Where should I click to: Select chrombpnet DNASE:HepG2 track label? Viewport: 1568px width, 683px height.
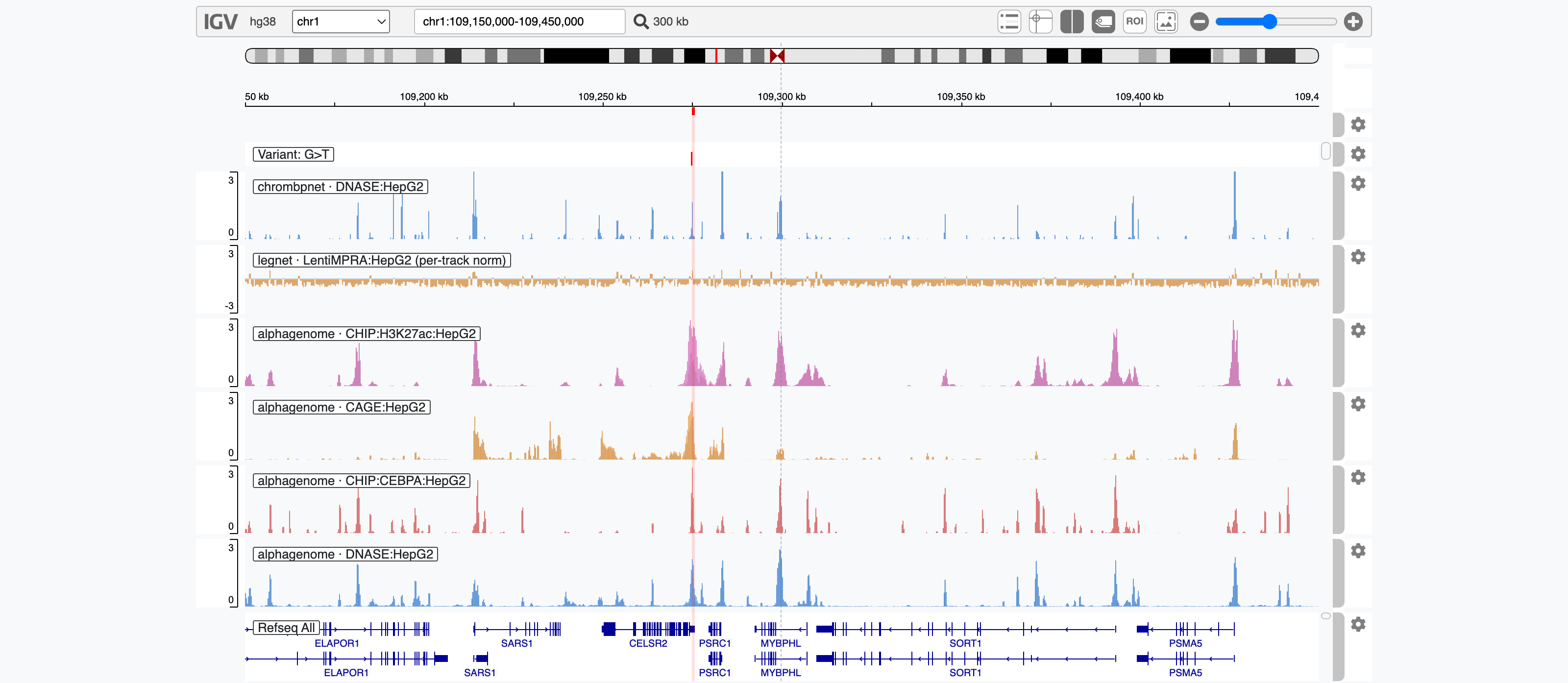point(340,186)
